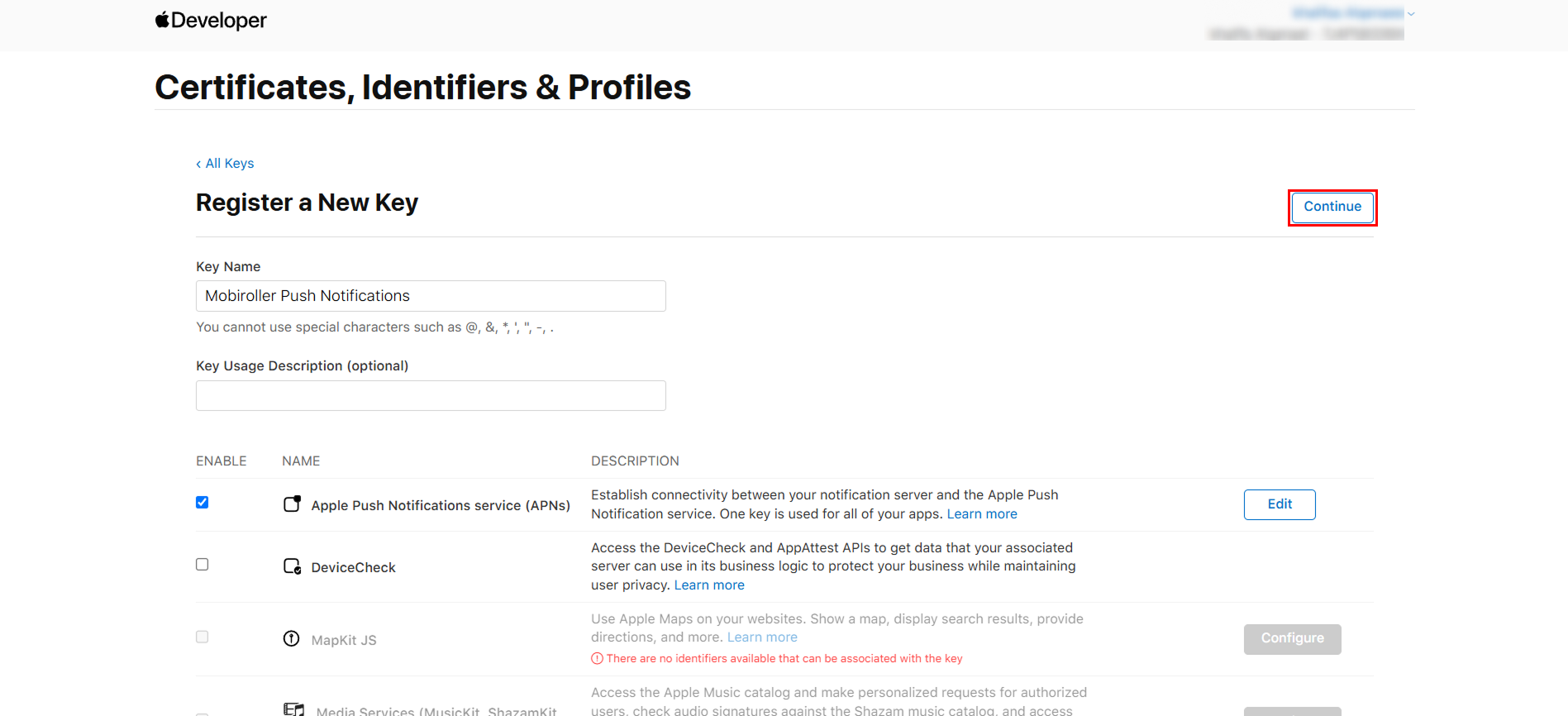Click the Configure button for MapKit JS
Viewport: 1568px width, 716px height.
click(1292, 638)
